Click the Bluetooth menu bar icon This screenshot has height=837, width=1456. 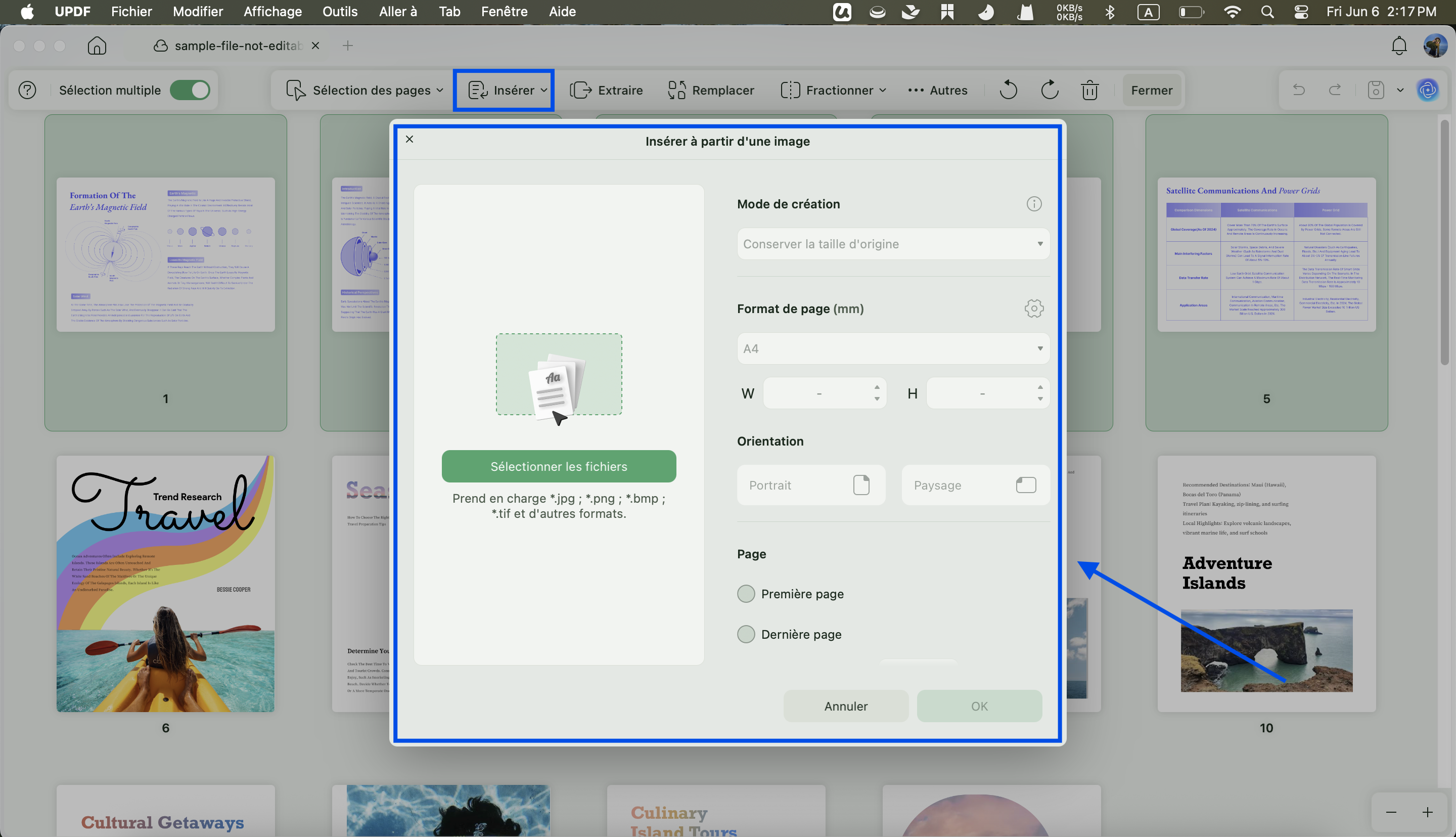pyautogui.click(x=1110, y=12)
